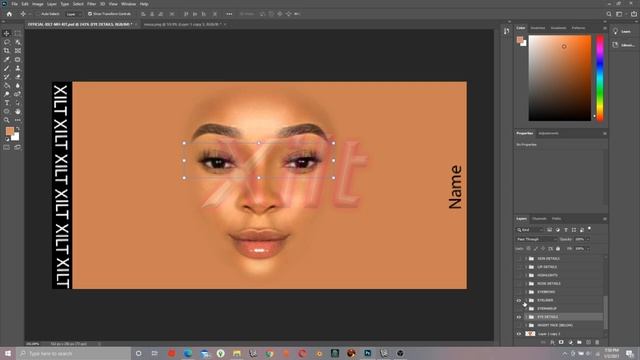Screen dimensions: 640x360
Task: Select the Hand tool
Action: click(x=18, y=111)
